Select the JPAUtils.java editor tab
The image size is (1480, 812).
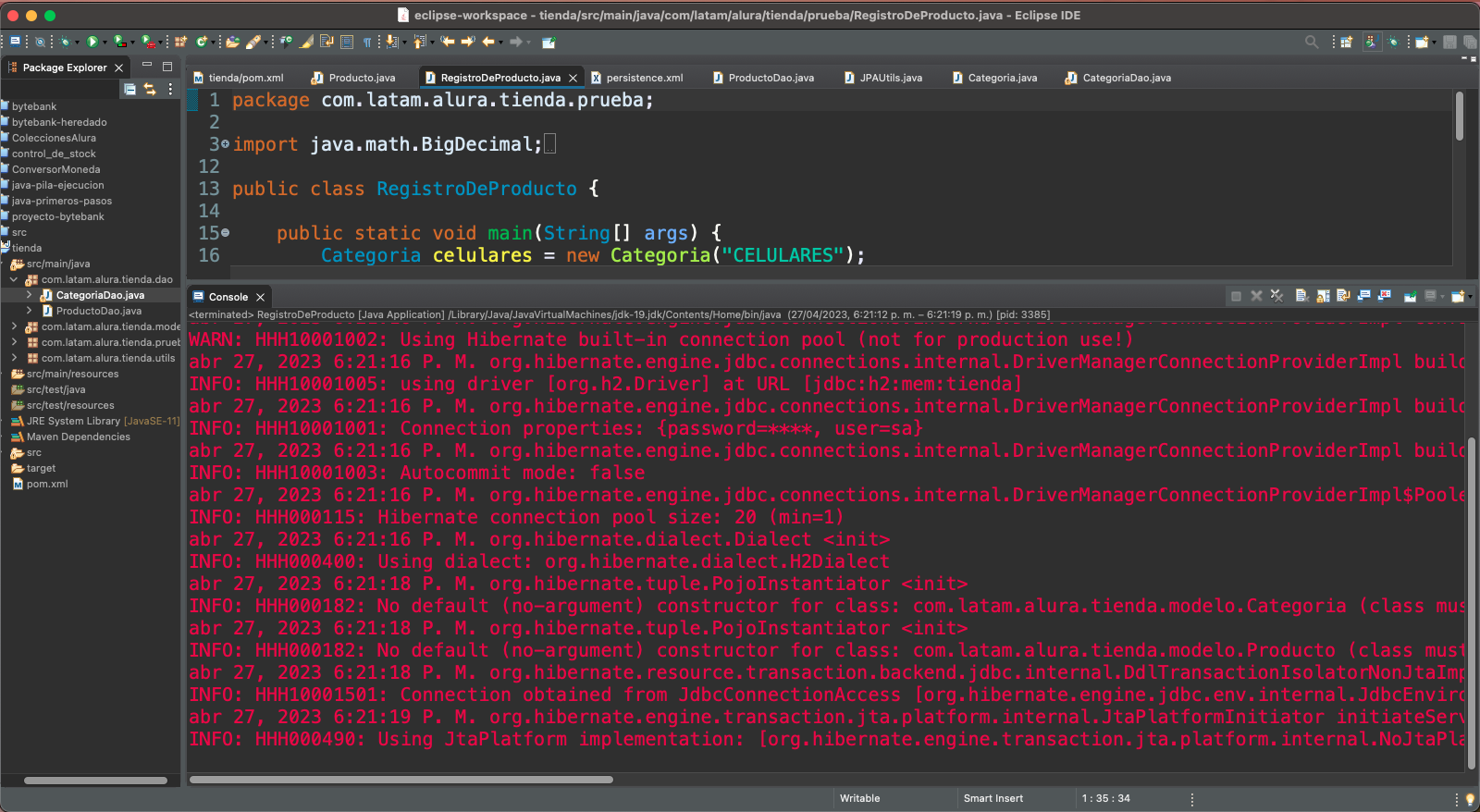(x=883, y=78)
